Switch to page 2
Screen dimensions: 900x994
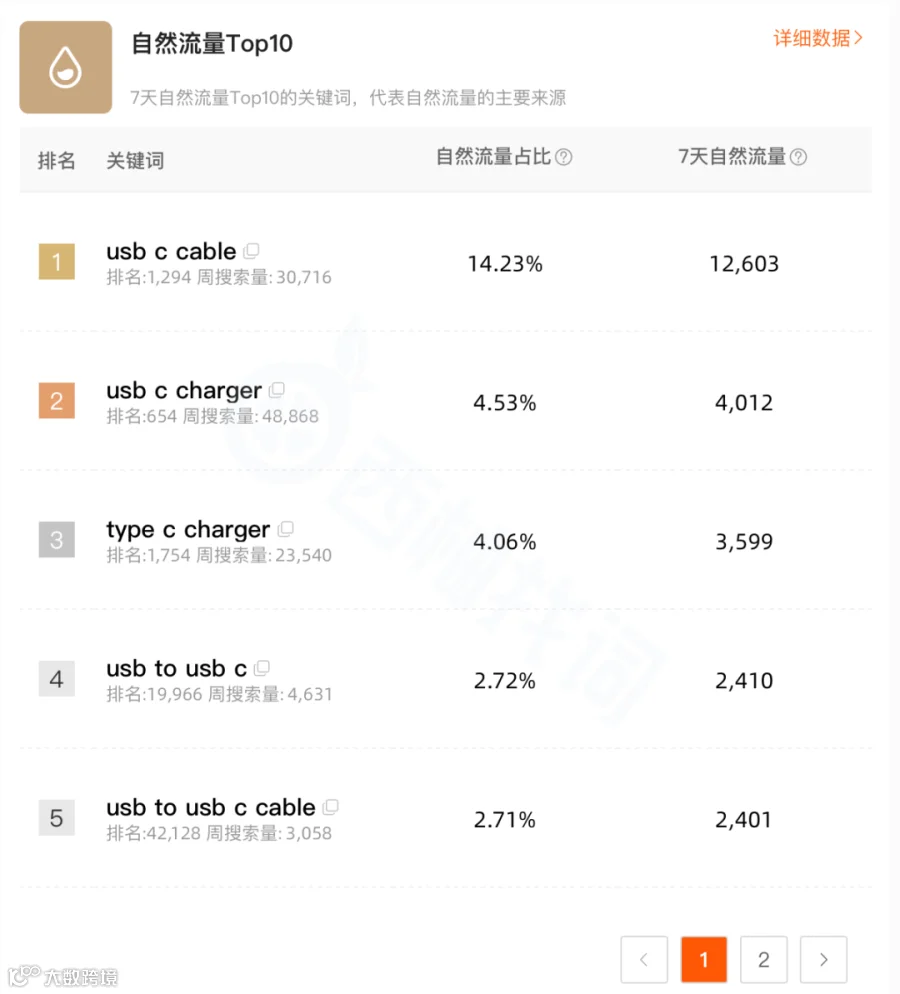point(764,959)
